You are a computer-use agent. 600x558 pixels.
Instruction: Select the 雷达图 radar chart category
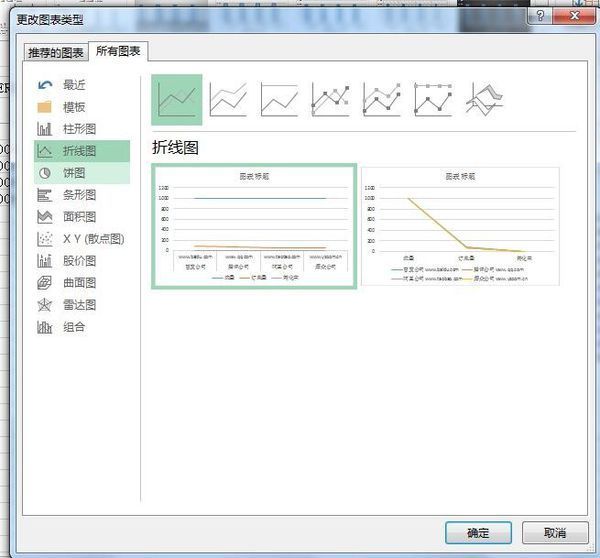pyautogui.click(x=82, y=305)
